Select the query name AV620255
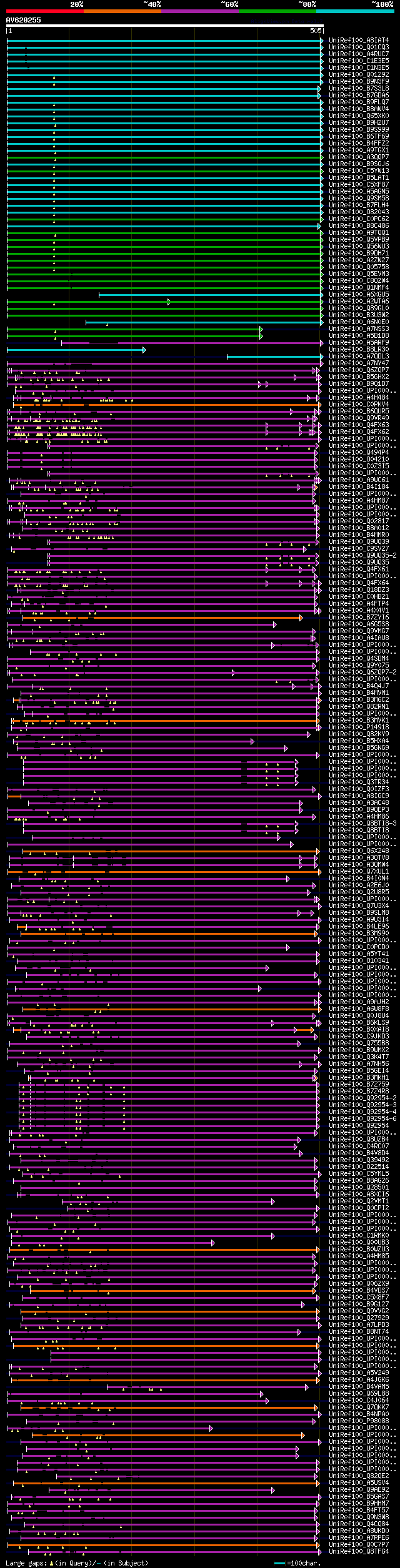This screenshot has width=400, height=1568. pyautogui.click(x=24, y=20)
